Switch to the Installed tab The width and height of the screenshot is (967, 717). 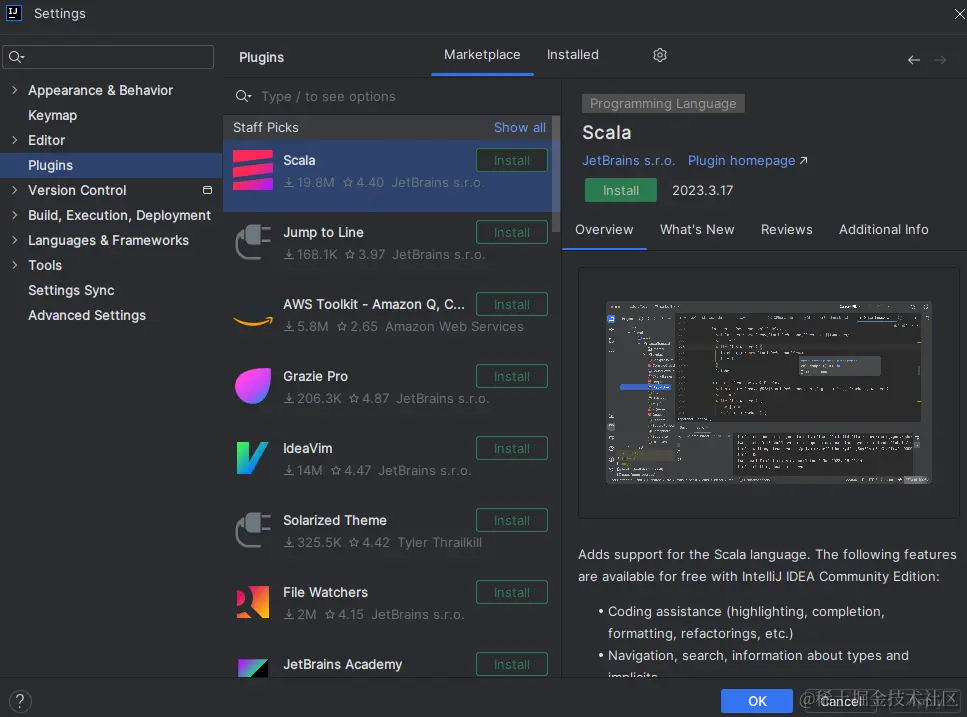pyautogui.click(x=572, y=55)
